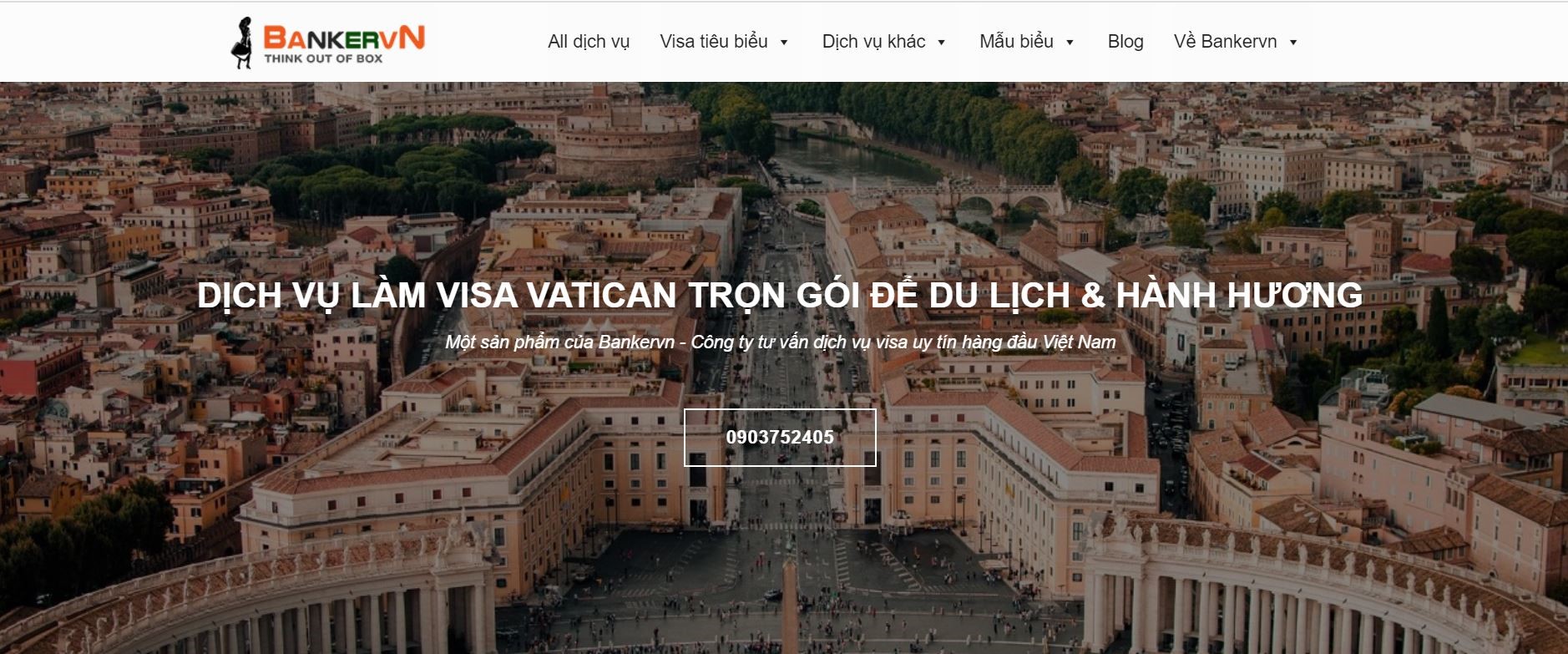Expand the Visa tiêu biểu dropdown arrow
Viewport: 1568px width, 654px height.
click(x=784, y=43)
